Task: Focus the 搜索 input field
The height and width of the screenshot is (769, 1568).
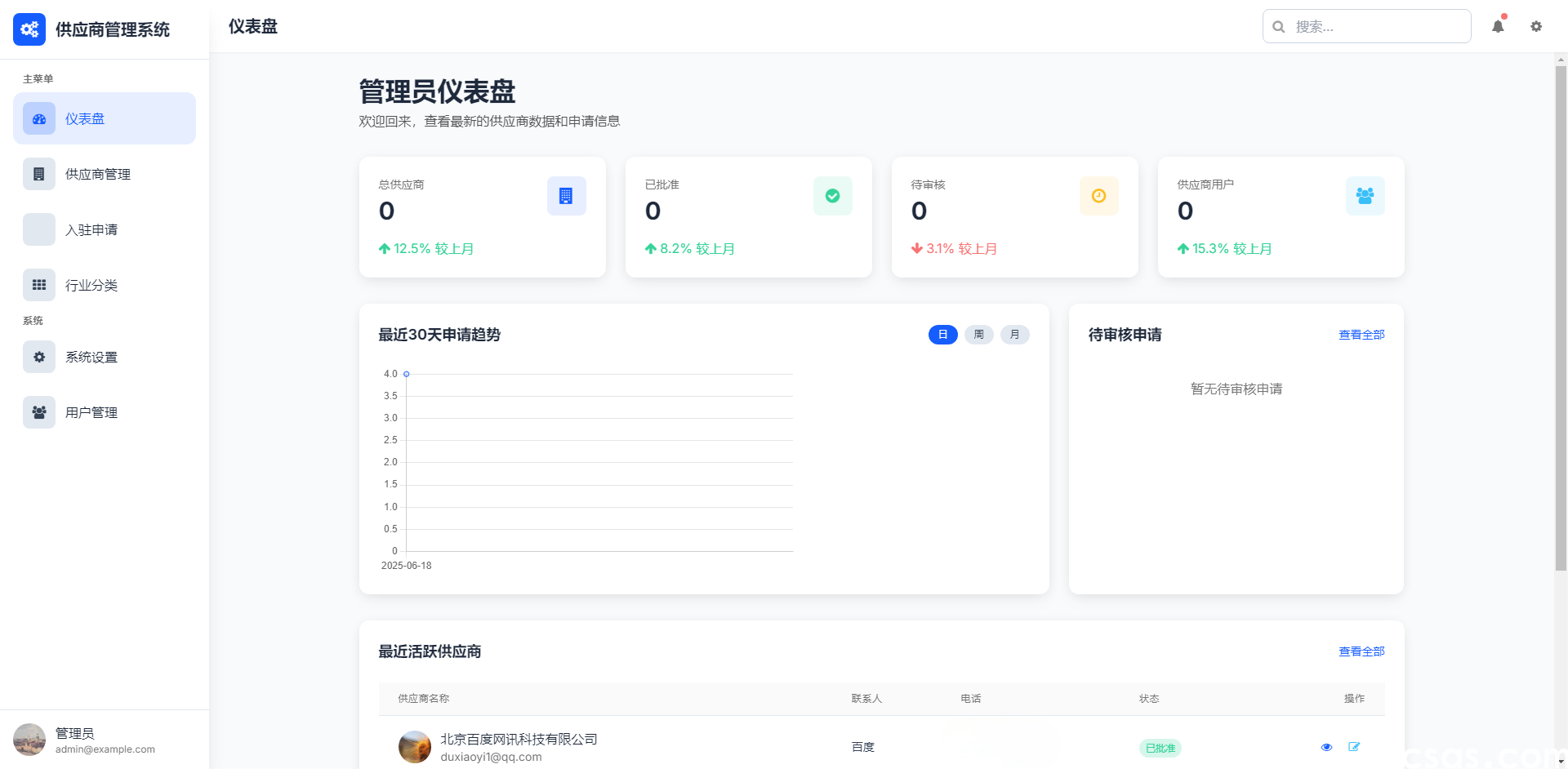Action: 1367,26
